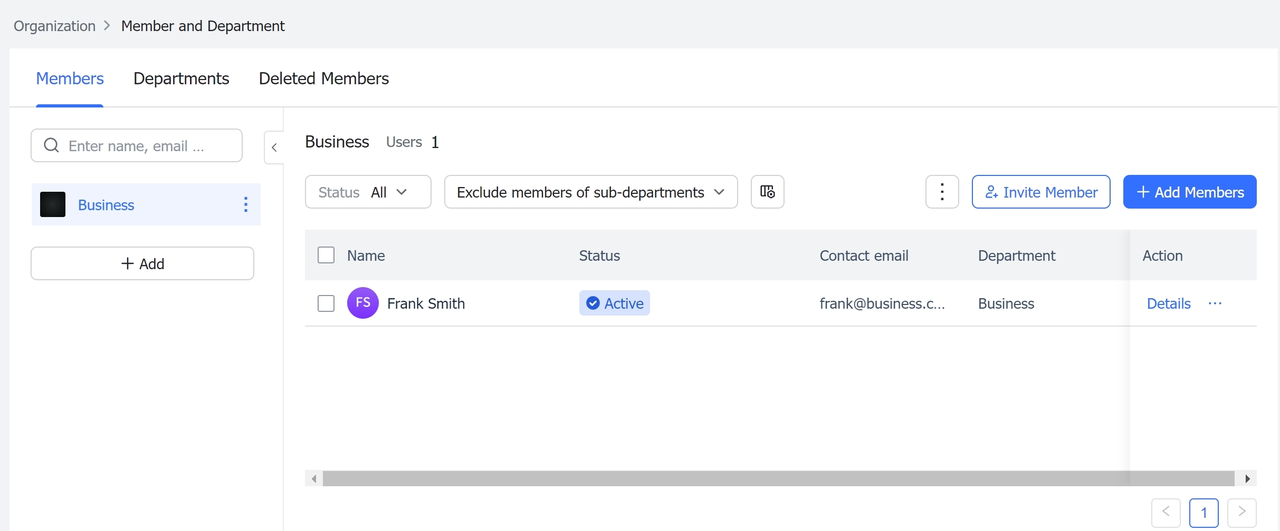Collapse the left department sidebar panel
1280x531 pixels.
274,147
